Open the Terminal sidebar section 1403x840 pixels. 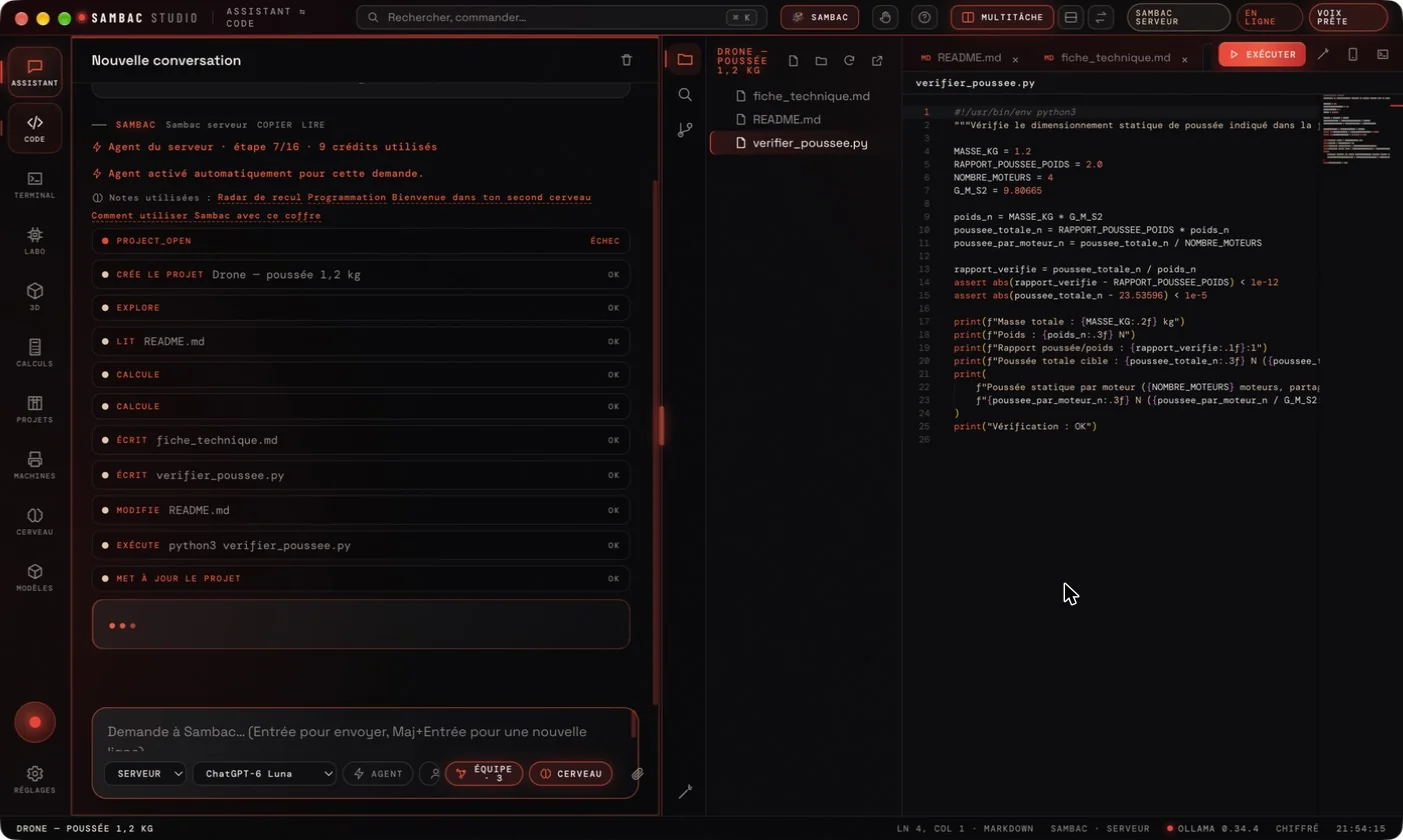click(x=35, y=184)
